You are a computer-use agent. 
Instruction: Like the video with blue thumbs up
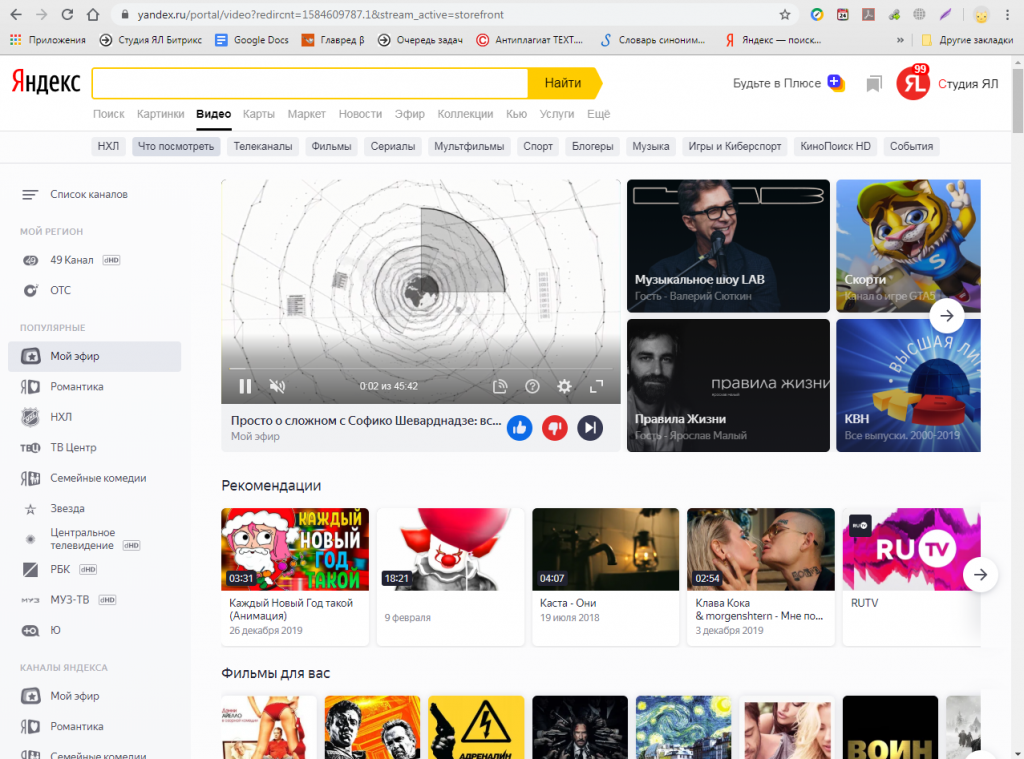(520, 428)
